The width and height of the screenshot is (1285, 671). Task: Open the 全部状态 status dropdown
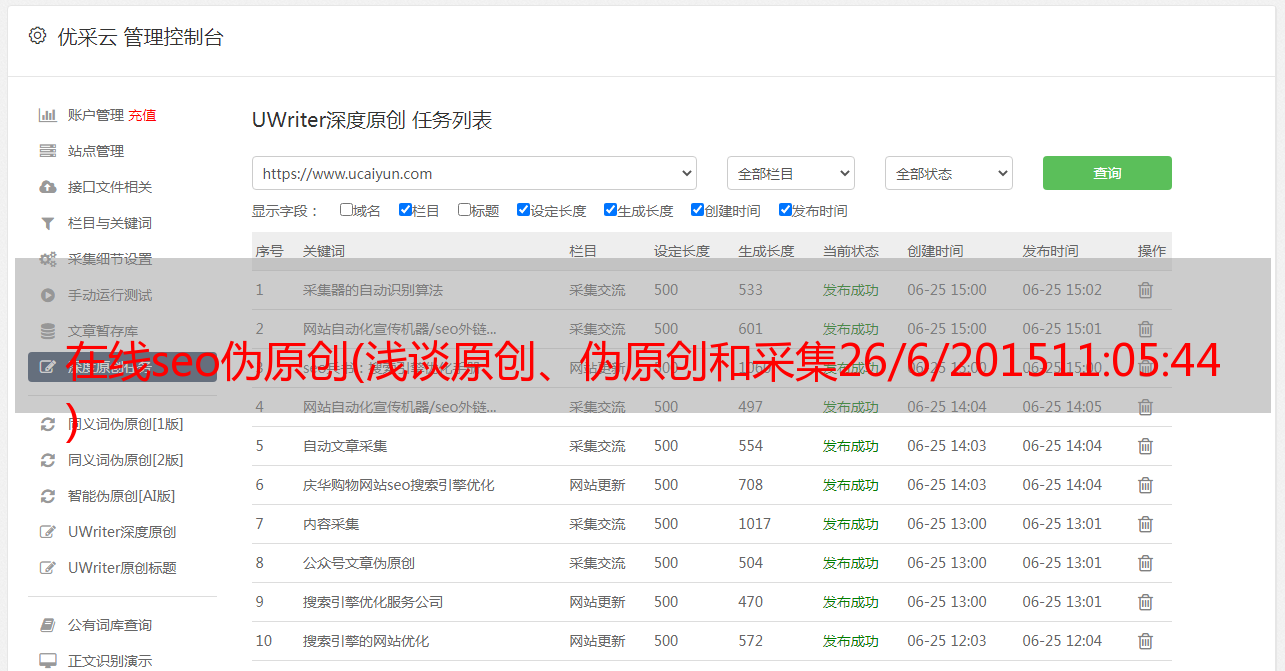[948, 173]
